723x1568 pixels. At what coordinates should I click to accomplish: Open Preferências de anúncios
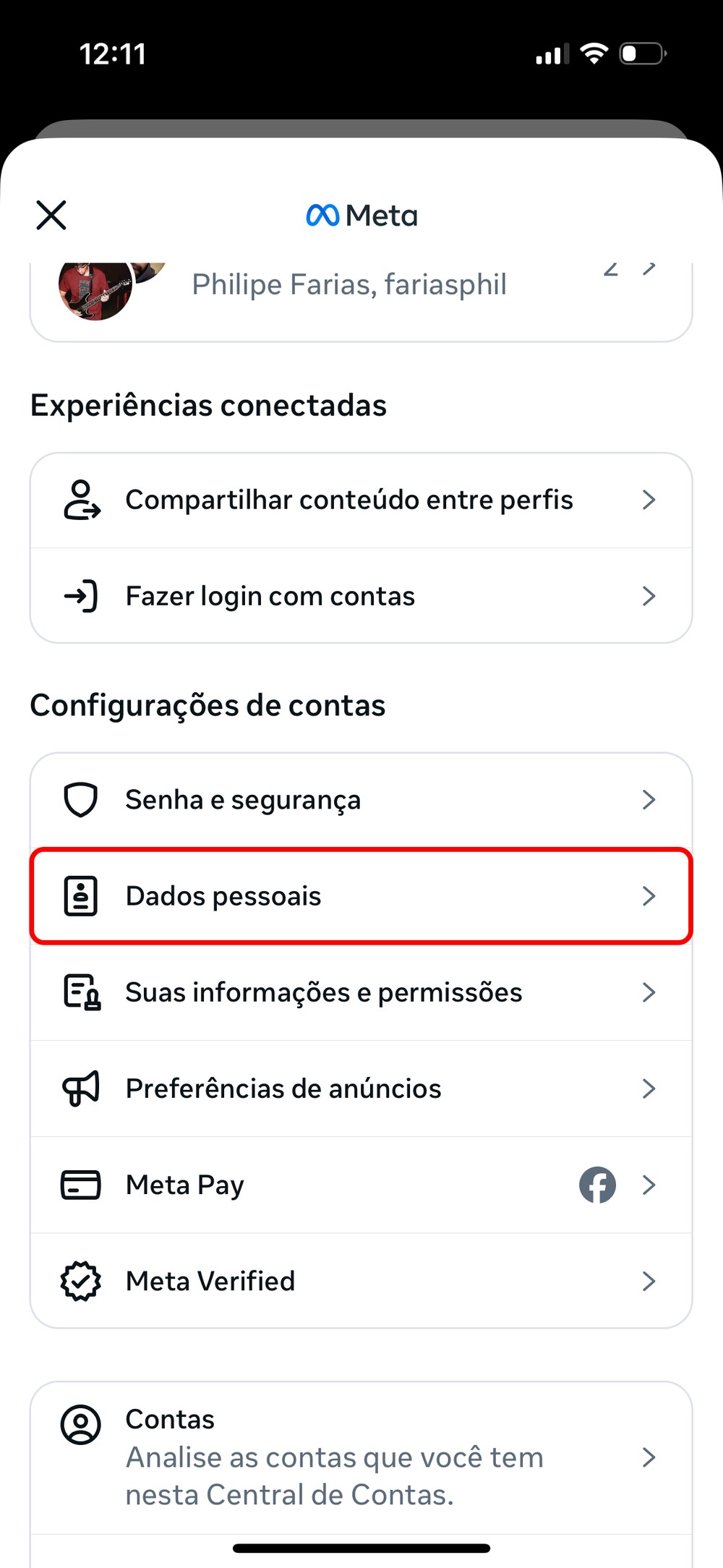click(283, 1088)
